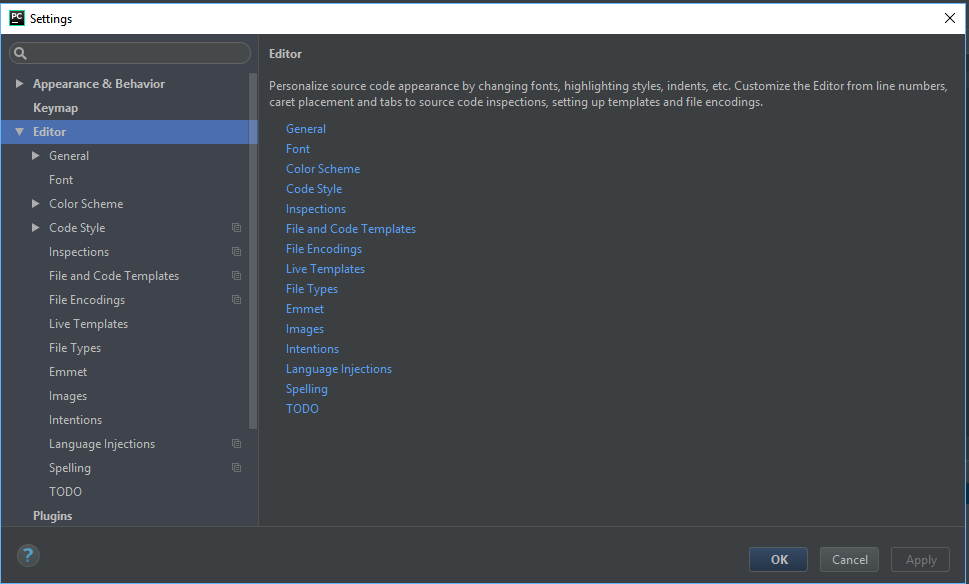The width and height of the screenshot is (969, 584).
Task: Click the help question mark icon
Action: pos(27,555)
